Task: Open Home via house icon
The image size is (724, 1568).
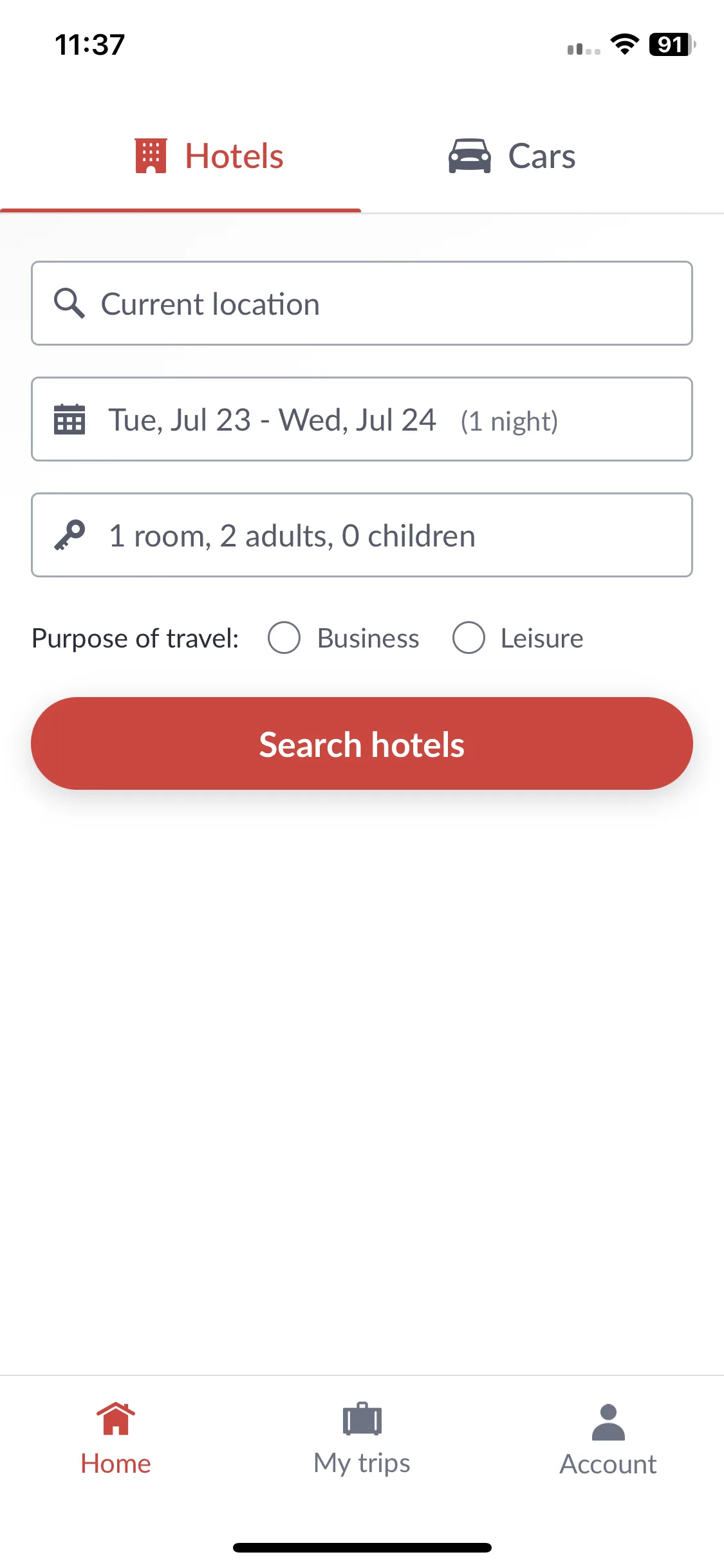Action: [116, 1419]
